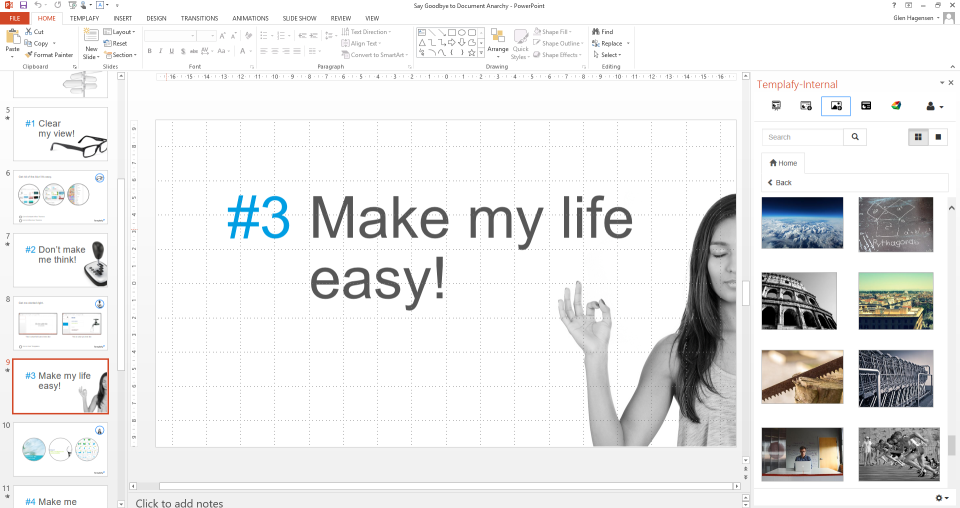Open the Arrange tool in the Drawing group

point(498,42)
